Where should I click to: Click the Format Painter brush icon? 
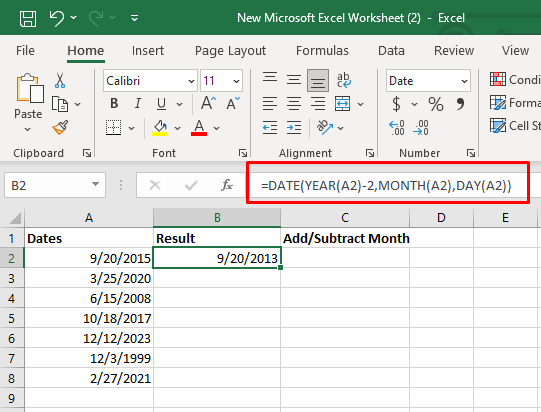(60, 127)
